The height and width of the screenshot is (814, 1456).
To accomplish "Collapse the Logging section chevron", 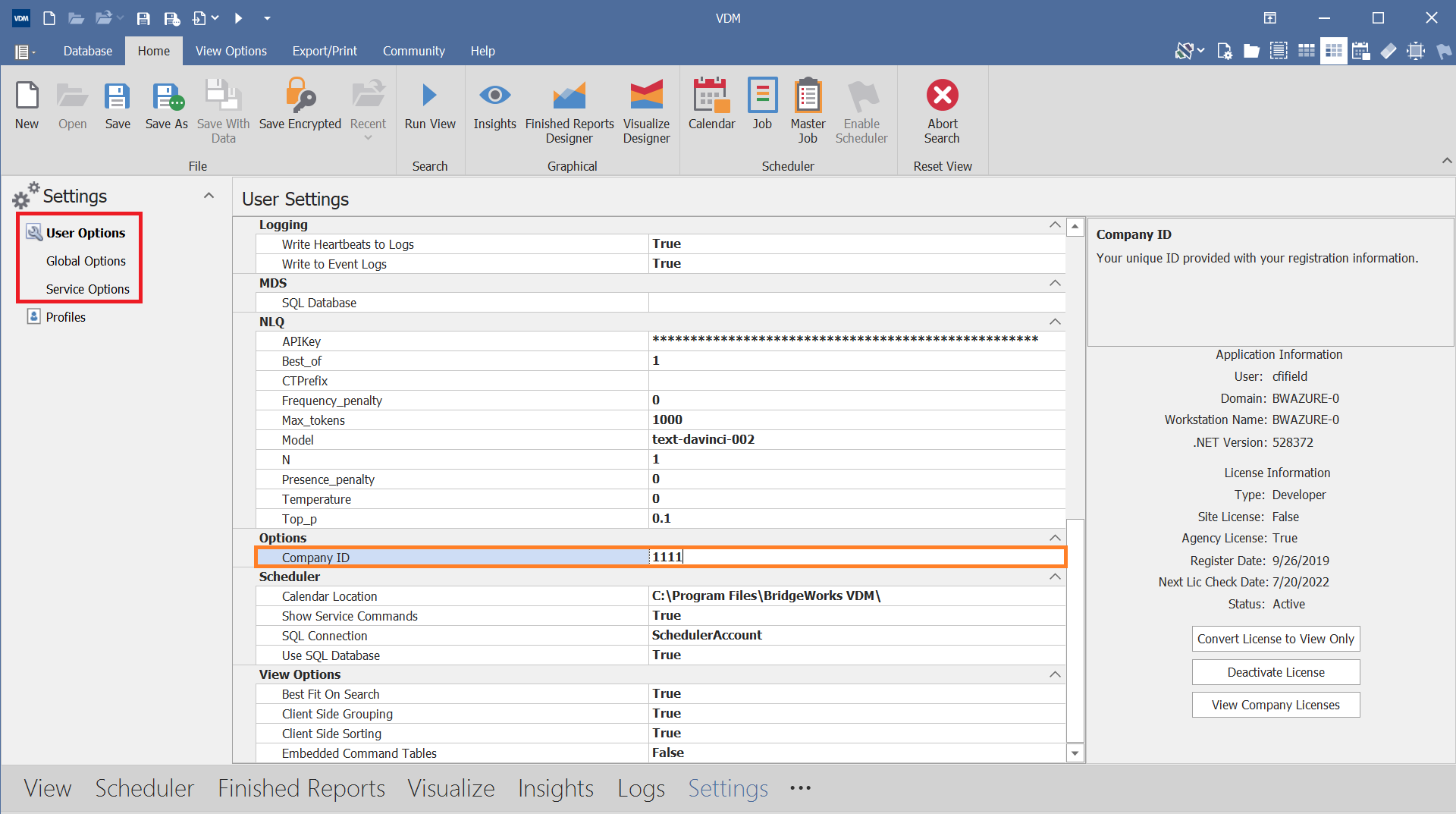I will [1054, 225].
